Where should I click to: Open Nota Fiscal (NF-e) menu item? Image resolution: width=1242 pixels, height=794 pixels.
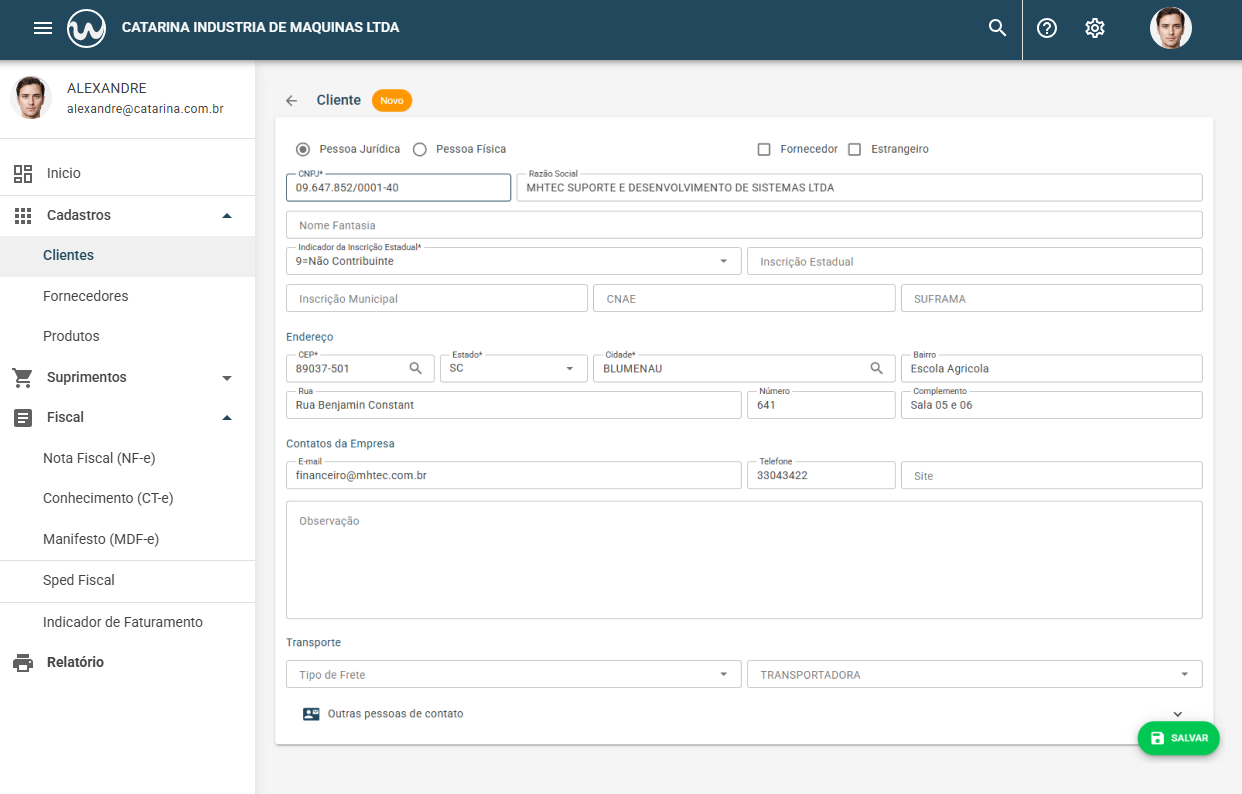(x=99, y=458)
